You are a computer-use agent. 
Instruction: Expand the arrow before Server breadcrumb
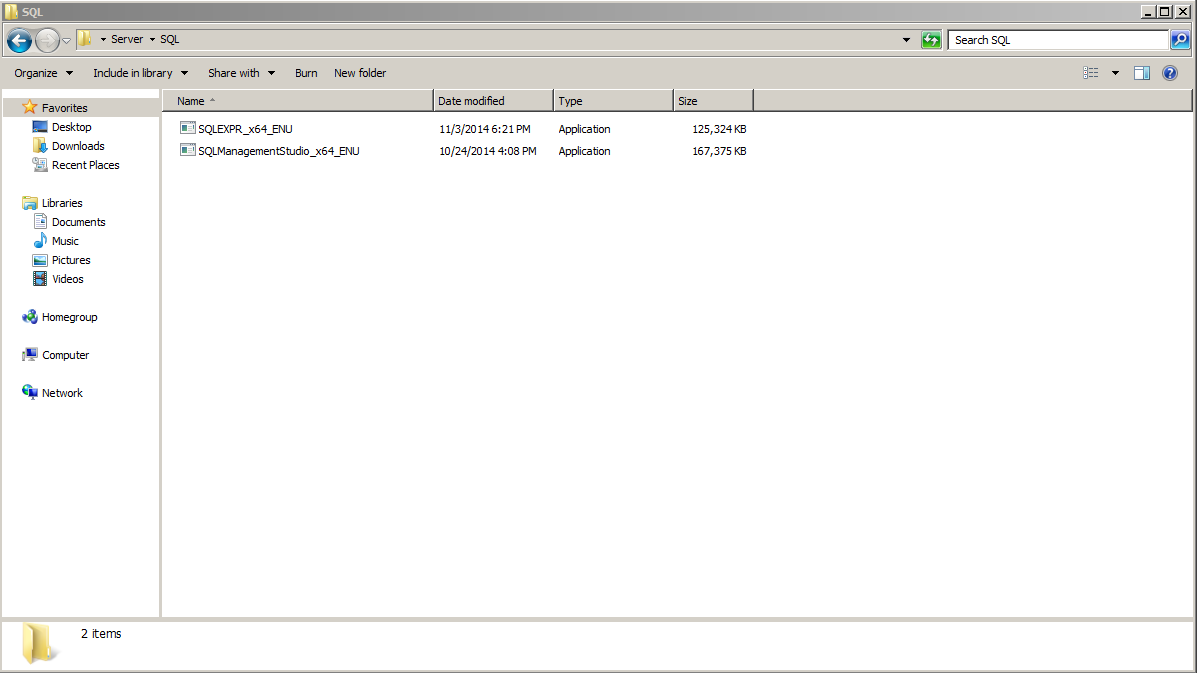click(x=103, y=40)
